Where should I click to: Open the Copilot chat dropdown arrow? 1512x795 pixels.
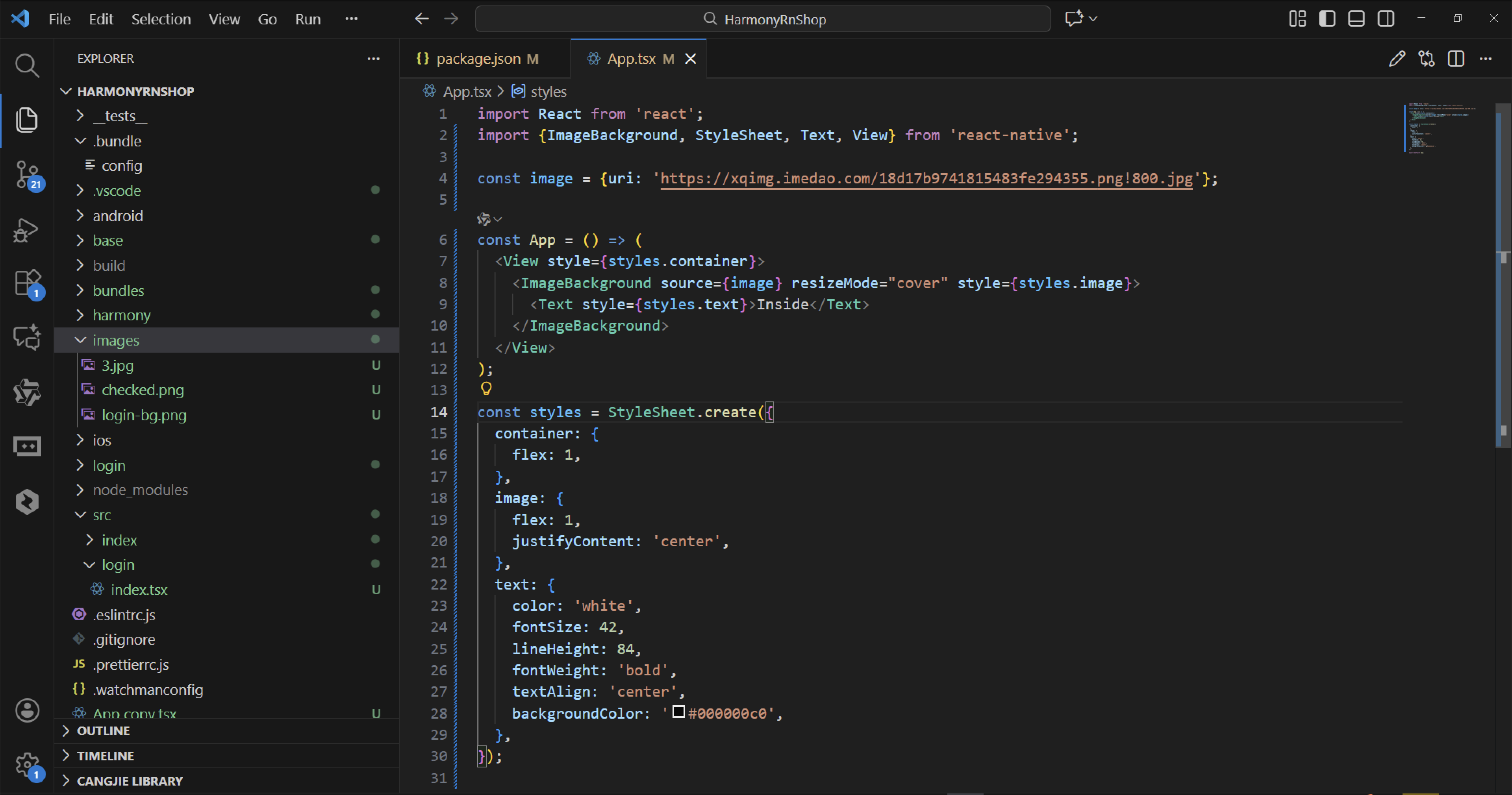[1093, 19]
